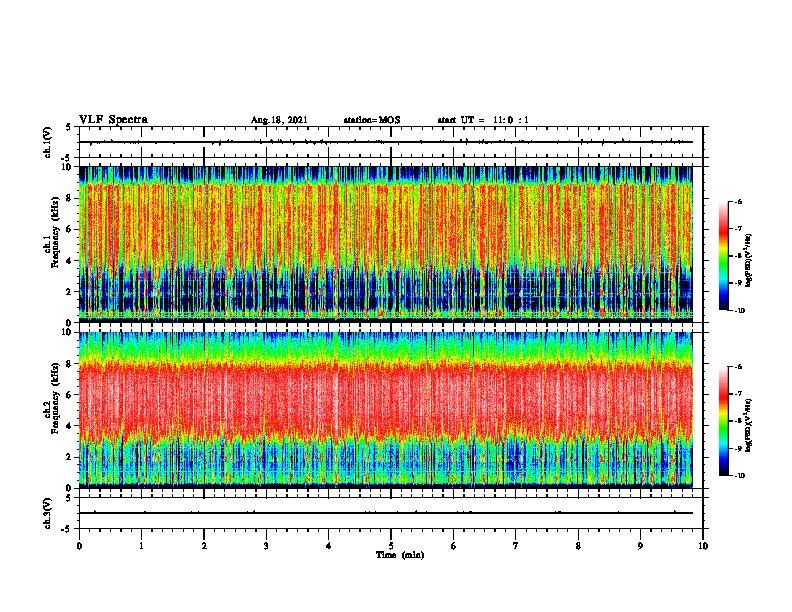
Task: Click the "6" kHz tick of ch.2 spectrogram
Action: pos(70,395)
